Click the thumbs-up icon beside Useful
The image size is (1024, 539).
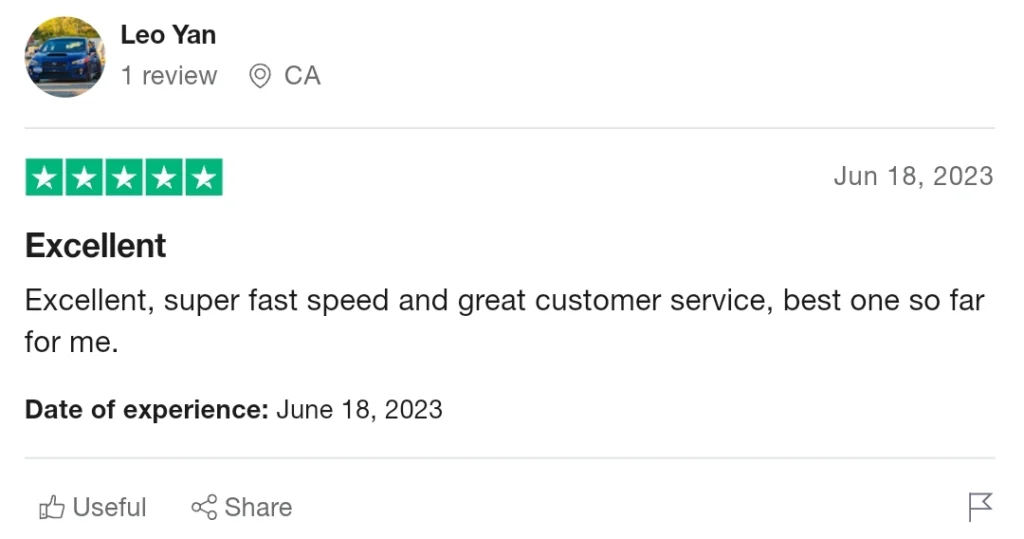51,508
